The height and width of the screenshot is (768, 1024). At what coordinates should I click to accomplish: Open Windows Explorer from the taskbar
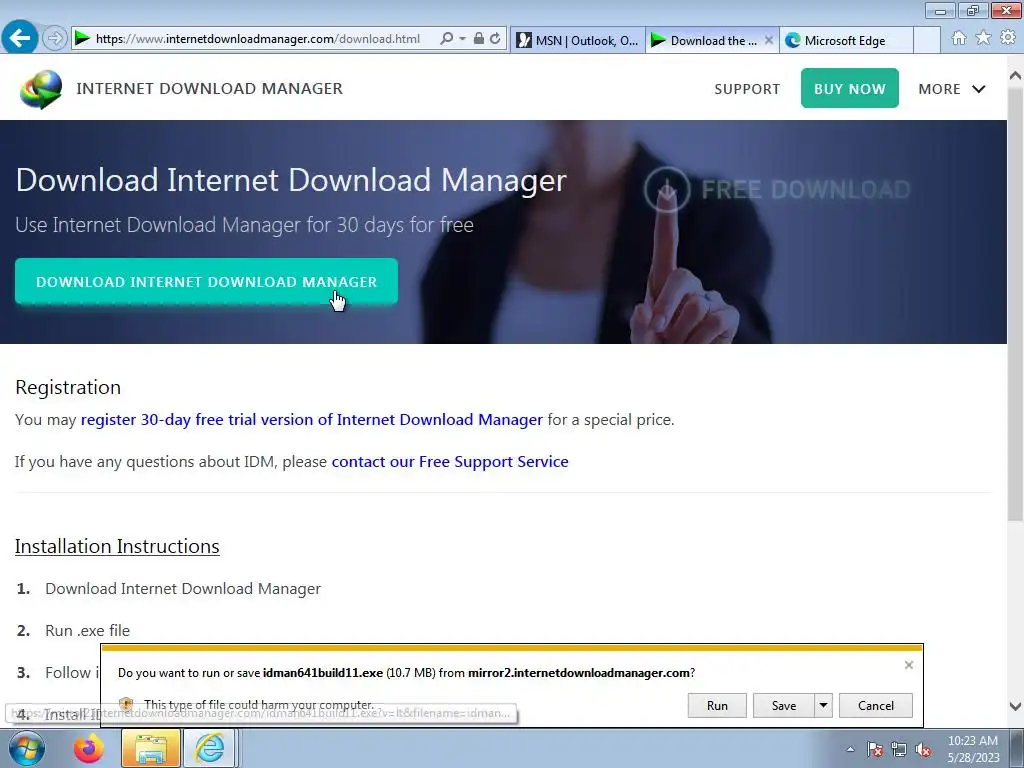[x=150, y=748]
